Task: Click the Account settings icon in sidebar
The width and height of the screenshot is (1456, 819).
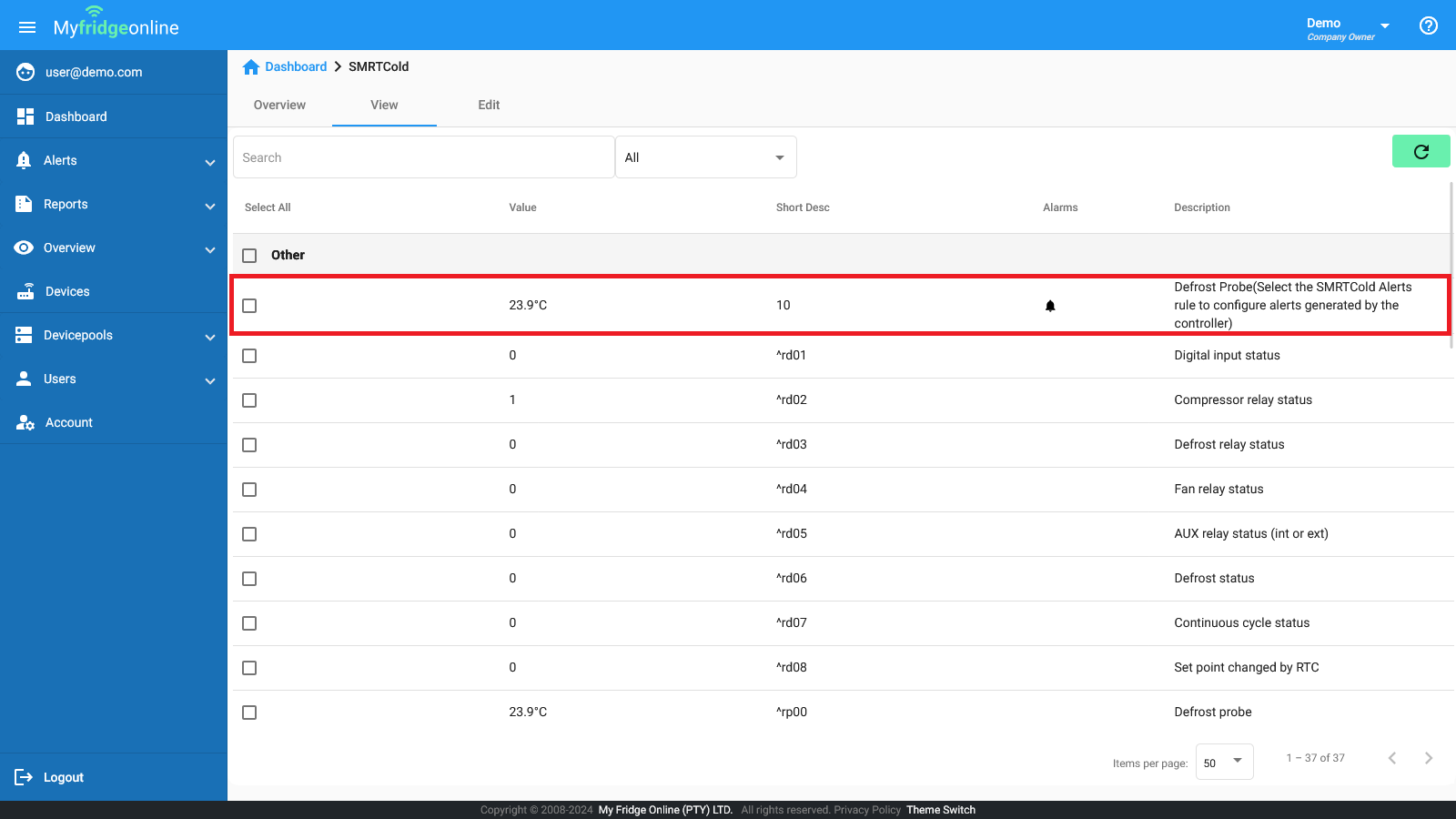Action: click(25, 422)
